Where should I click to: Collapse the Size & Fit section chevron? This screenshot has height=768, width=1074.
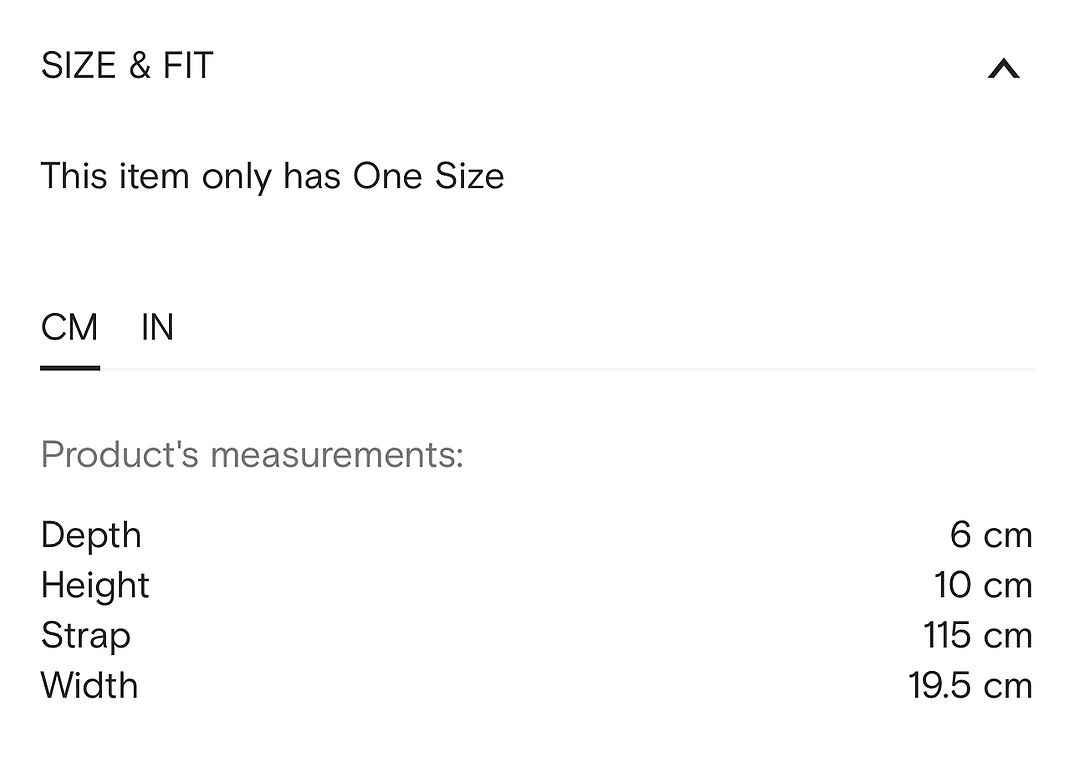point(1003,69)
